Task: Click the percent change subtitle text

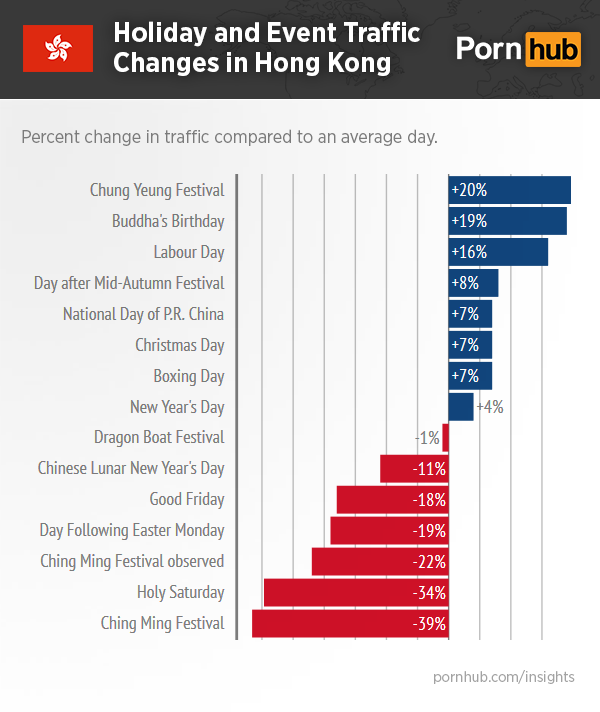Action: tap(229, 136)
